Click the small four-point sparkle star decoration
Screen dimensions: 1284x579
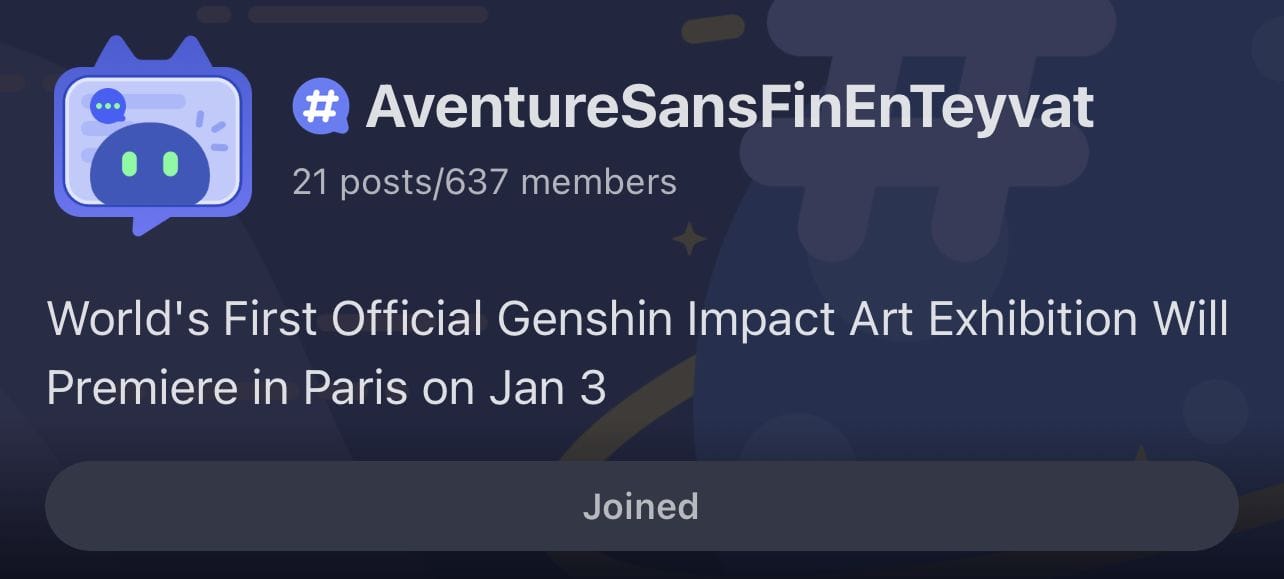(689, 239)
